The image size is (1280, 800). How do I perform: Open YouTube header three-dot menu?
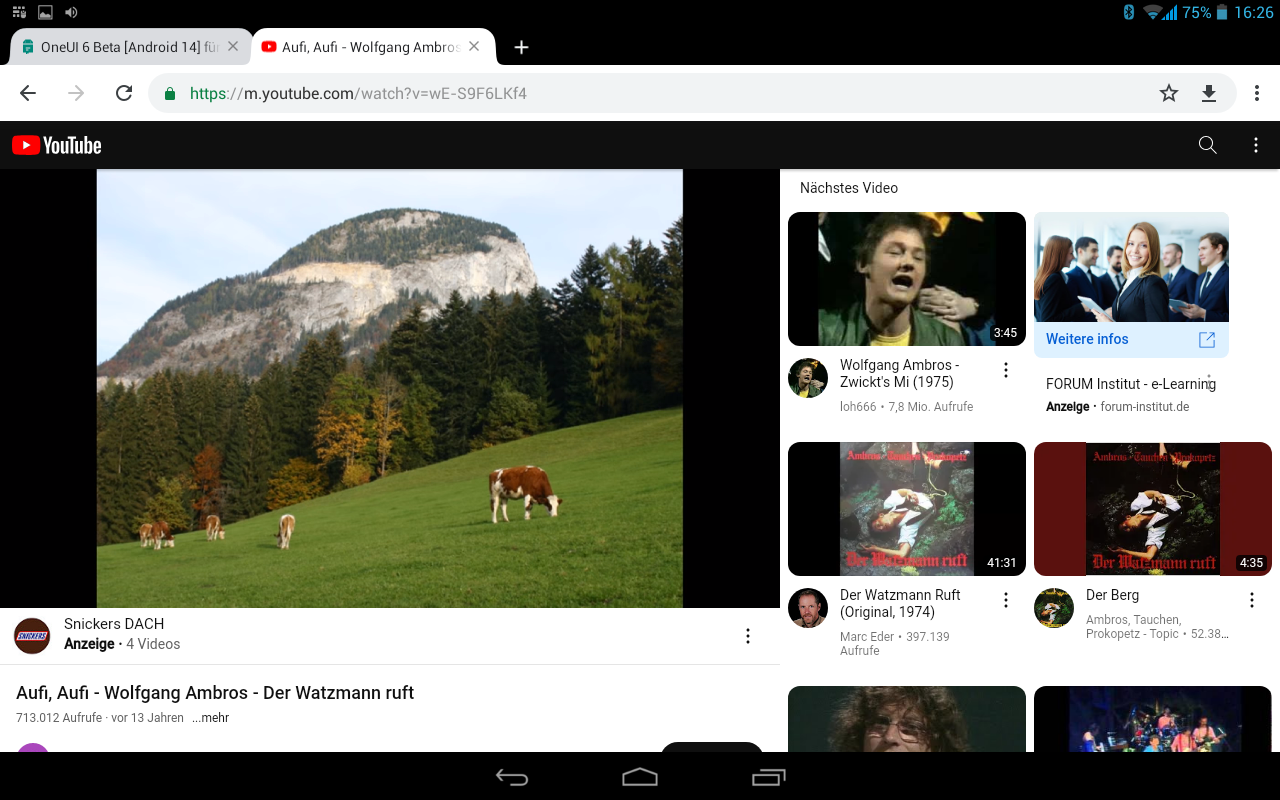pos(1256,145)
